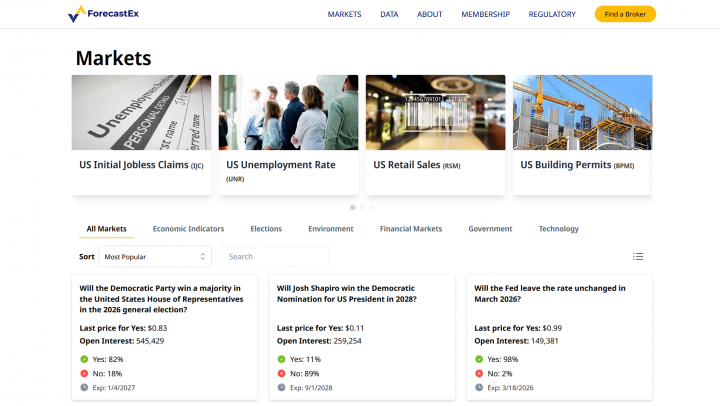Switch to list view icon
This screenshot has height=406, width=720.
pyautogui.click(x=638, y=257)
